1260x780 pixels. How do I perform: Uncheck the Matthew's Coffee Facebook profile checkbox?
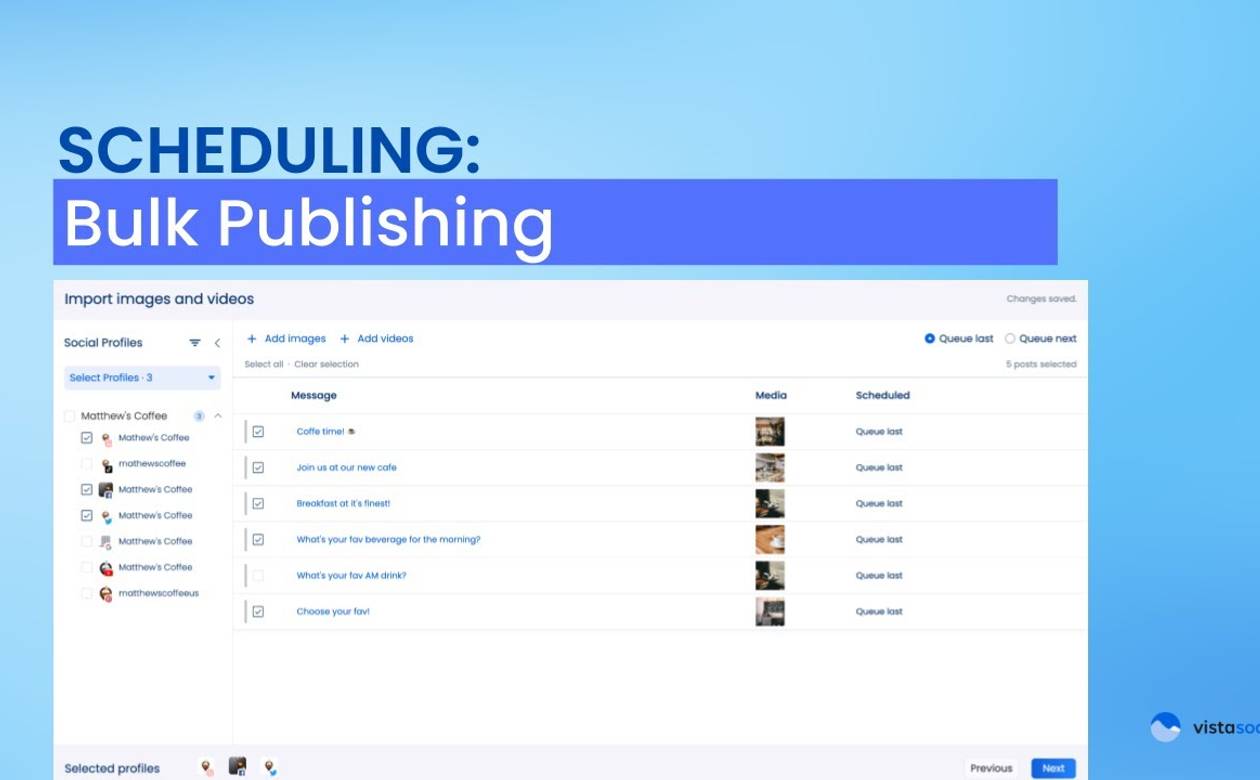coord(87,490)
